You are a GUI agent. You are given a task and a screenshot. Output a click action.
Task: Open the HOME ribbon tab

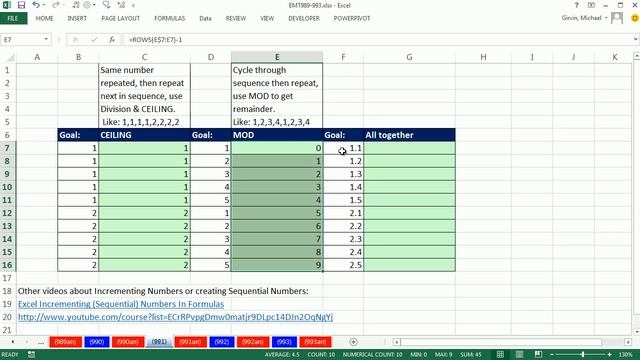(x=44, y=18)
